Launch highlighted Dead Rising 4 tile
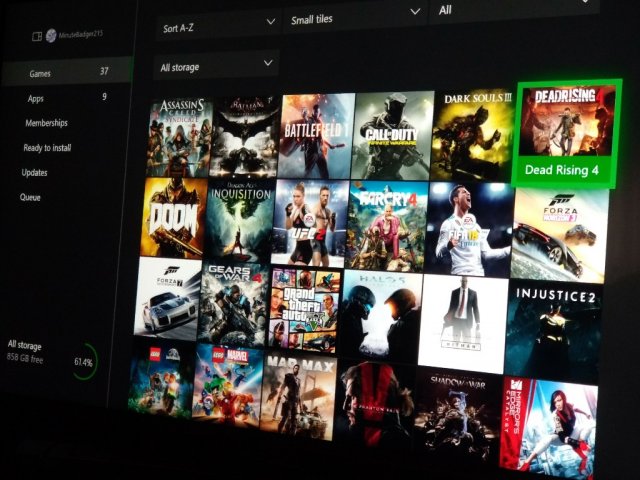Image resolution: width=640 pixels, height=480 pixels. [x=566, y=134]
